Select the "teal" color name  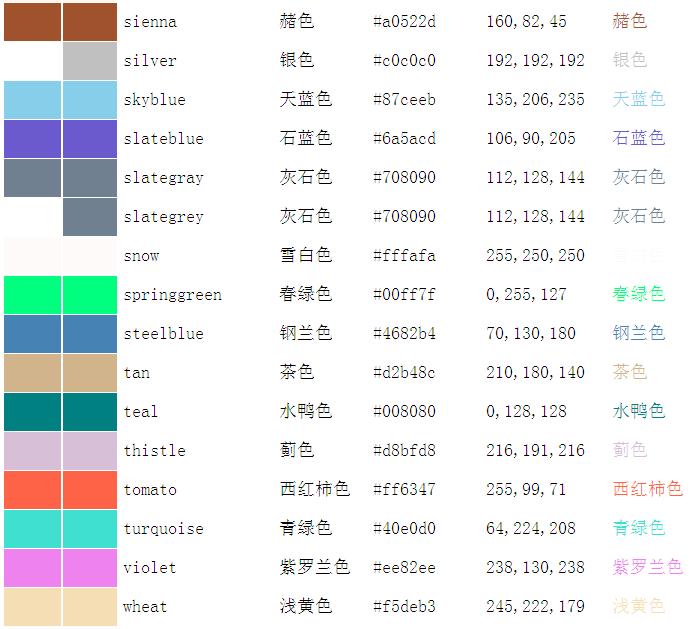(x=141, y=412)
